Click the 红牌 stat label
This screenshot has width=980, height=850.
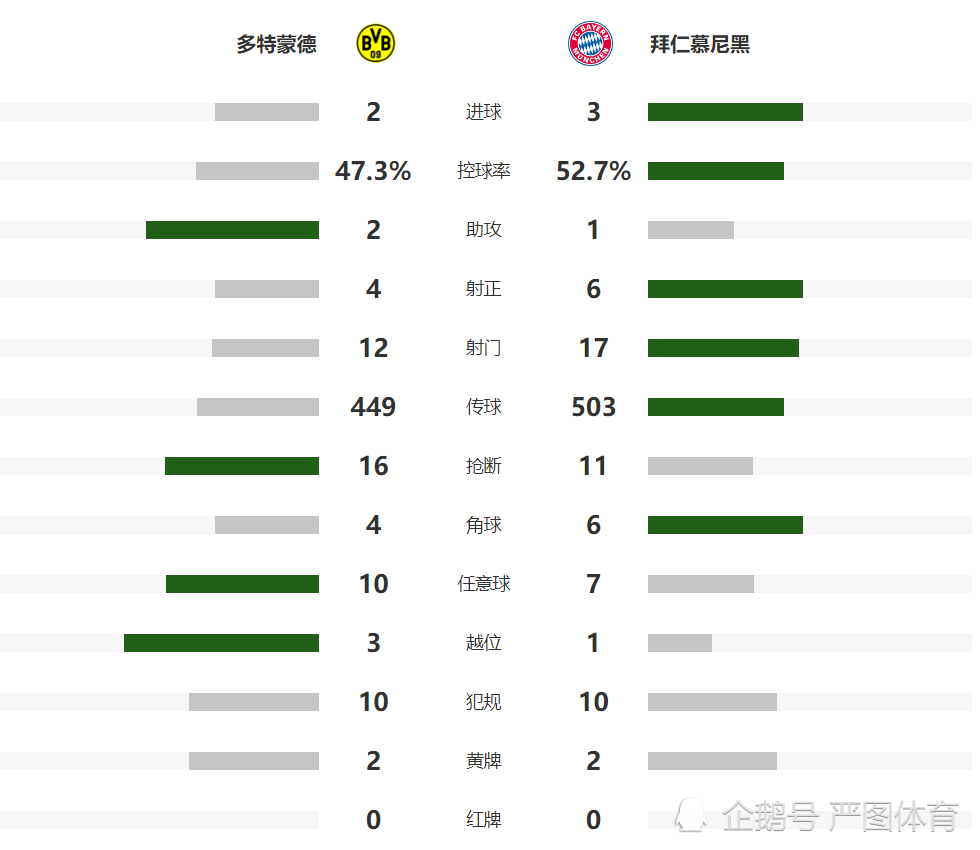tap(483, 819)
